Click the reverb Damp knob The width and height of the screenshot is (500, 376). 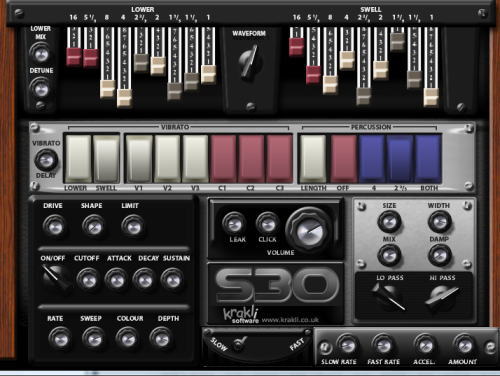(x=439, y=255)
